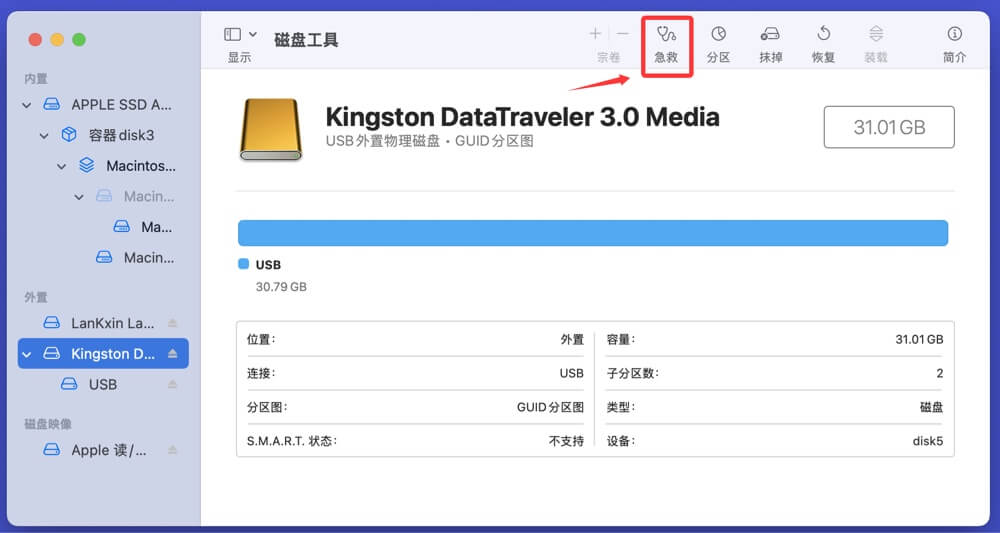
Task: Collapse the 容器 disk3 container
Action: point(44,136)
